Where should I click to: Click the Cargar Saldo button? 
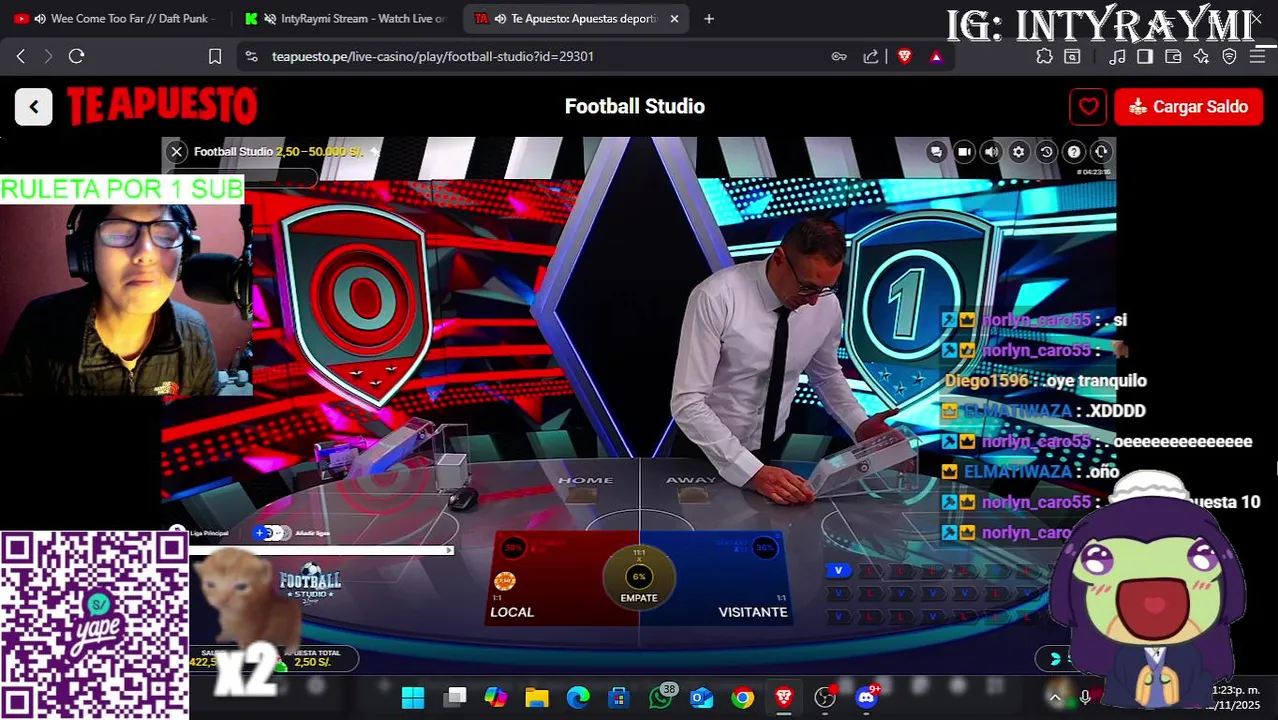pos(1188,107)
